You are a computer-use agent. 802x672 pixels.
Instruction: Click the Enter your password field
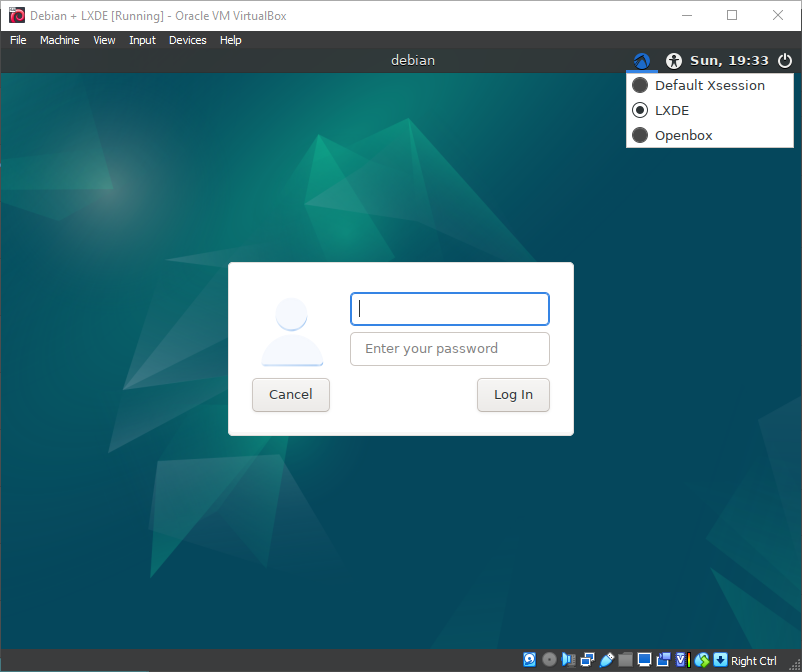click(x=449, y=349)
